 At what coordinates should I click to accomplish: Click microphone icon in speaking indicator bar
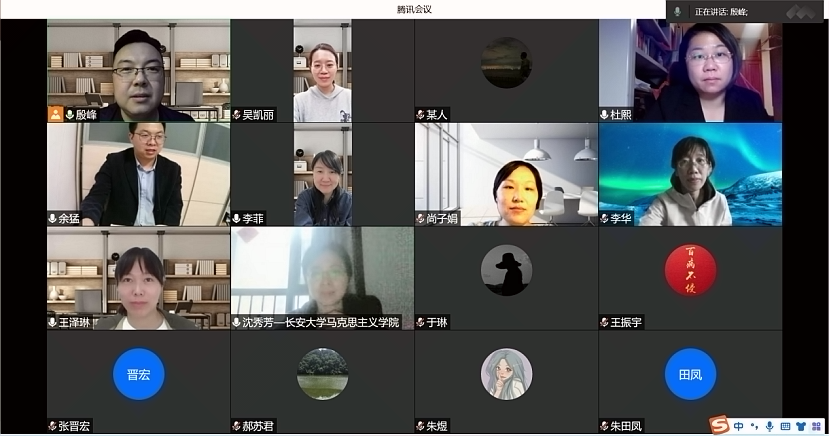click(x=678, y=11)
